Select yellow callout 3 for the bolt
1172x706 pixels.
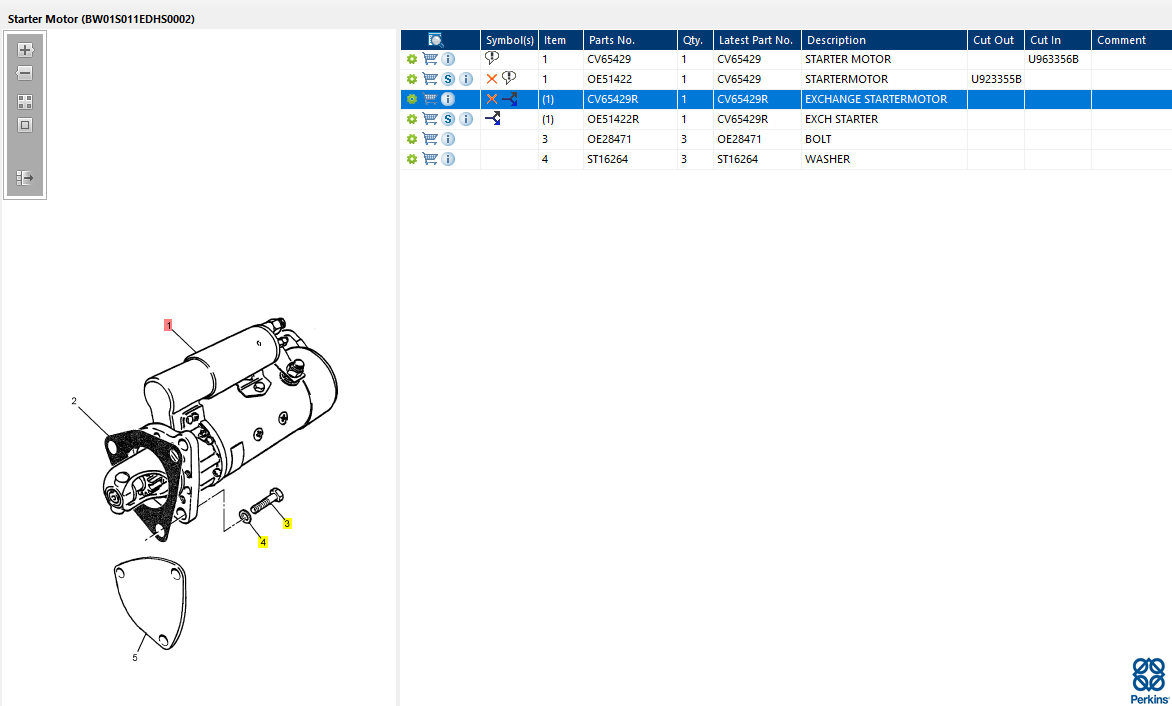(287, 524)
